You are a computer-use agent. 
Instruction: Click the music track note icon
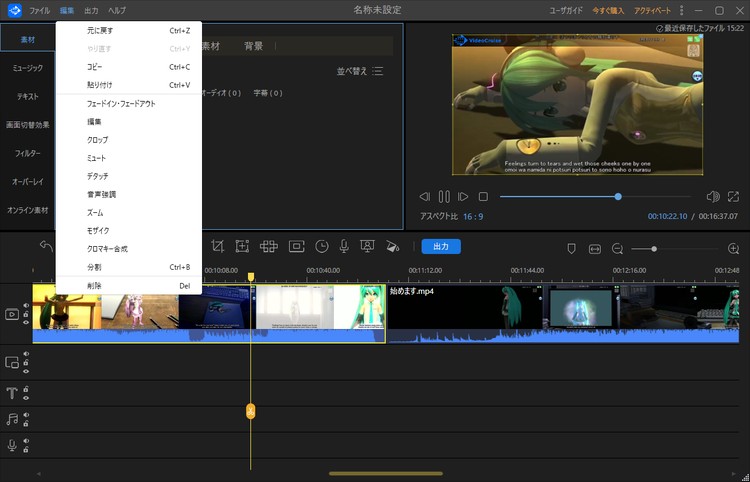(12, 419)
